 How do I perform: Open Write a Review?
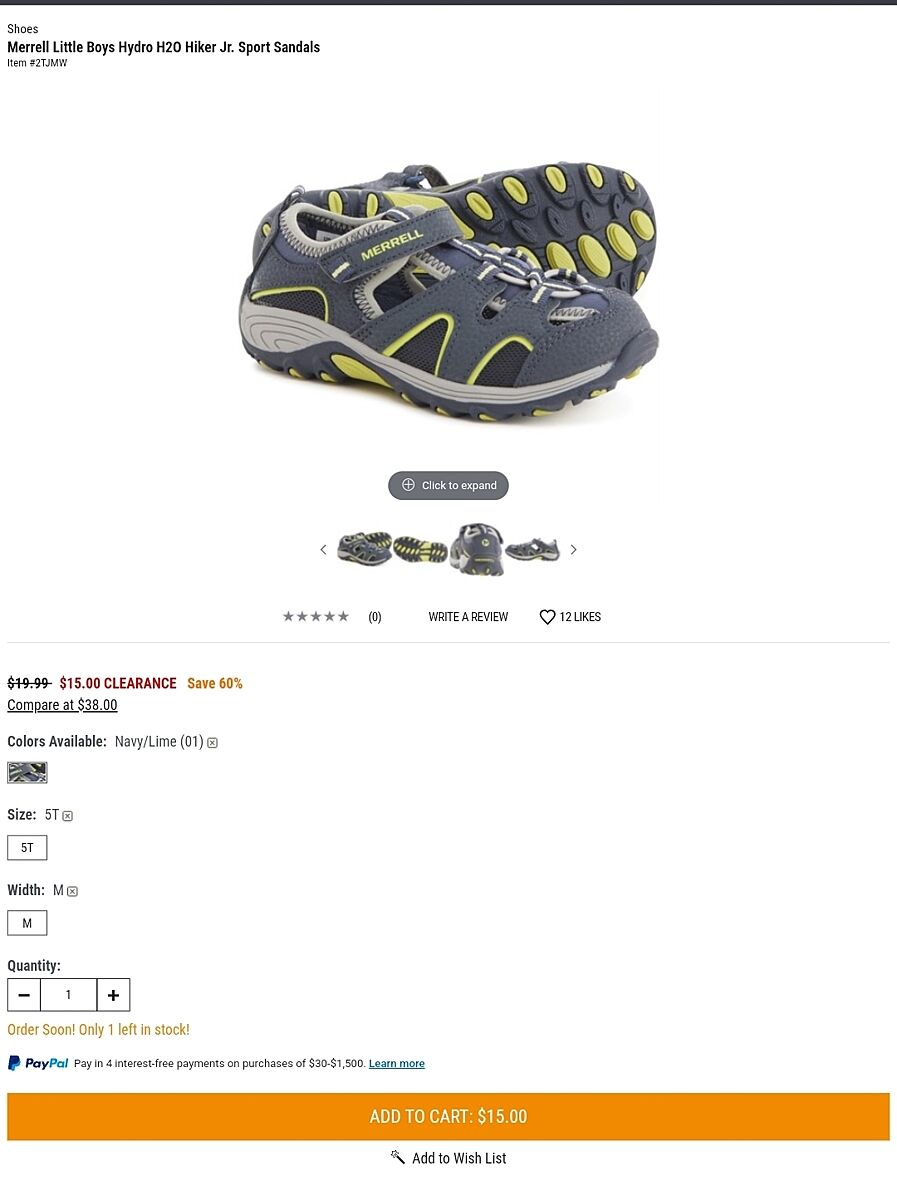click(468, 617)
